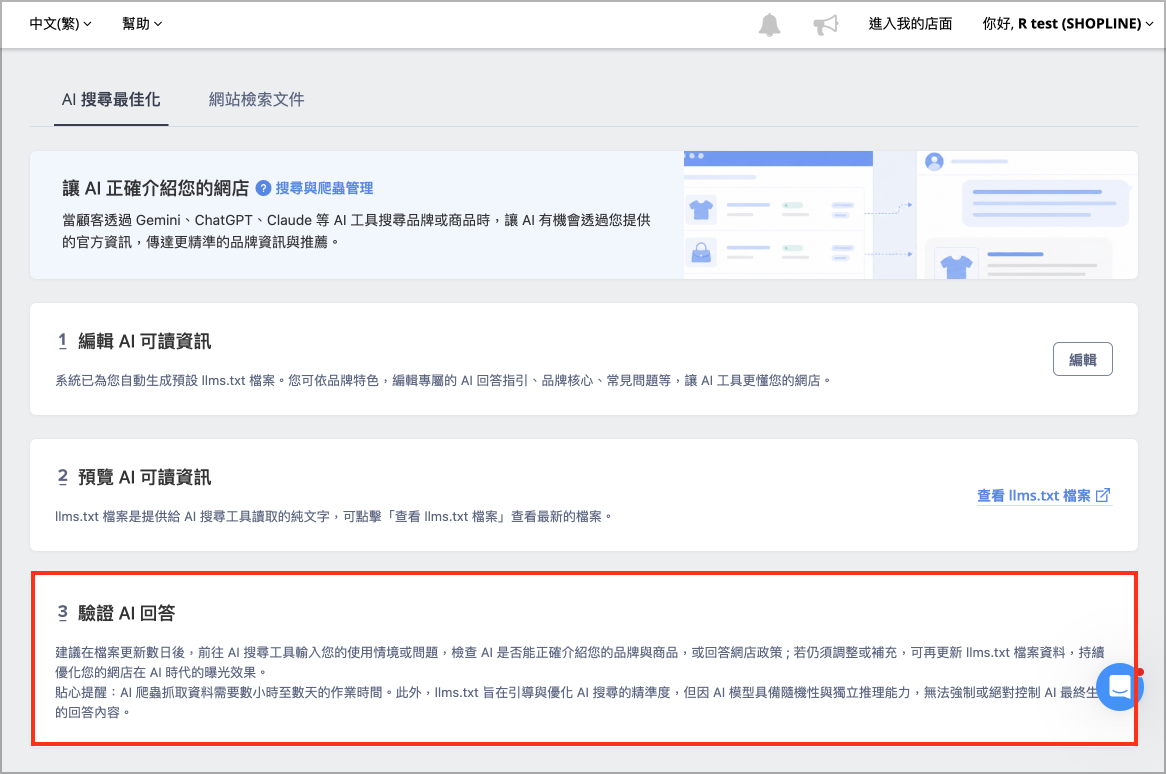Go to 進入我的店面 storefront link

(910, 24)
